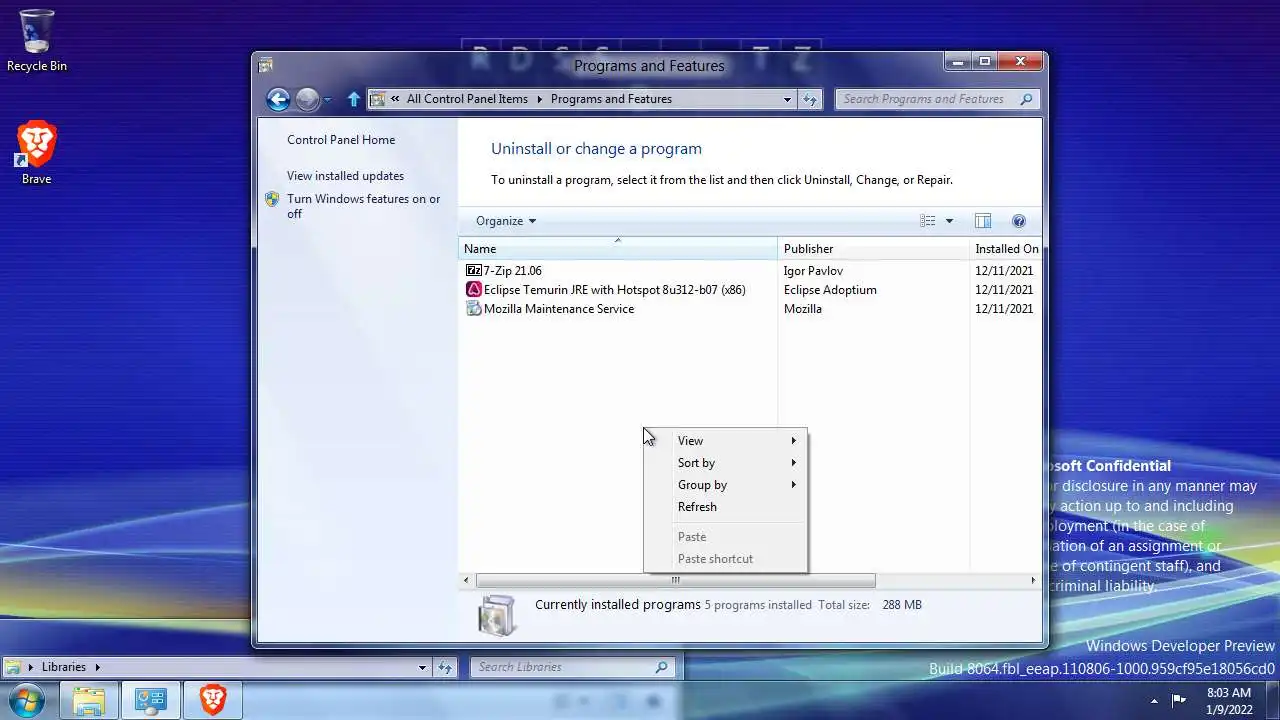
Task: Select the 7-Zip 21.06 entry
Action: tap(512, 271)
